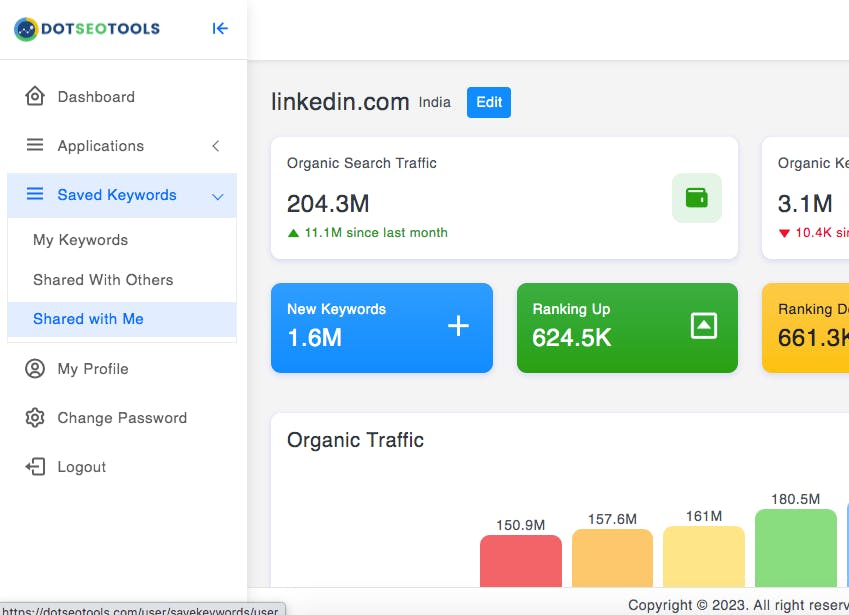This screenshot has height=615, width=849.
Task: Click the Organic Search Traffic label
Action: (362, 163)
